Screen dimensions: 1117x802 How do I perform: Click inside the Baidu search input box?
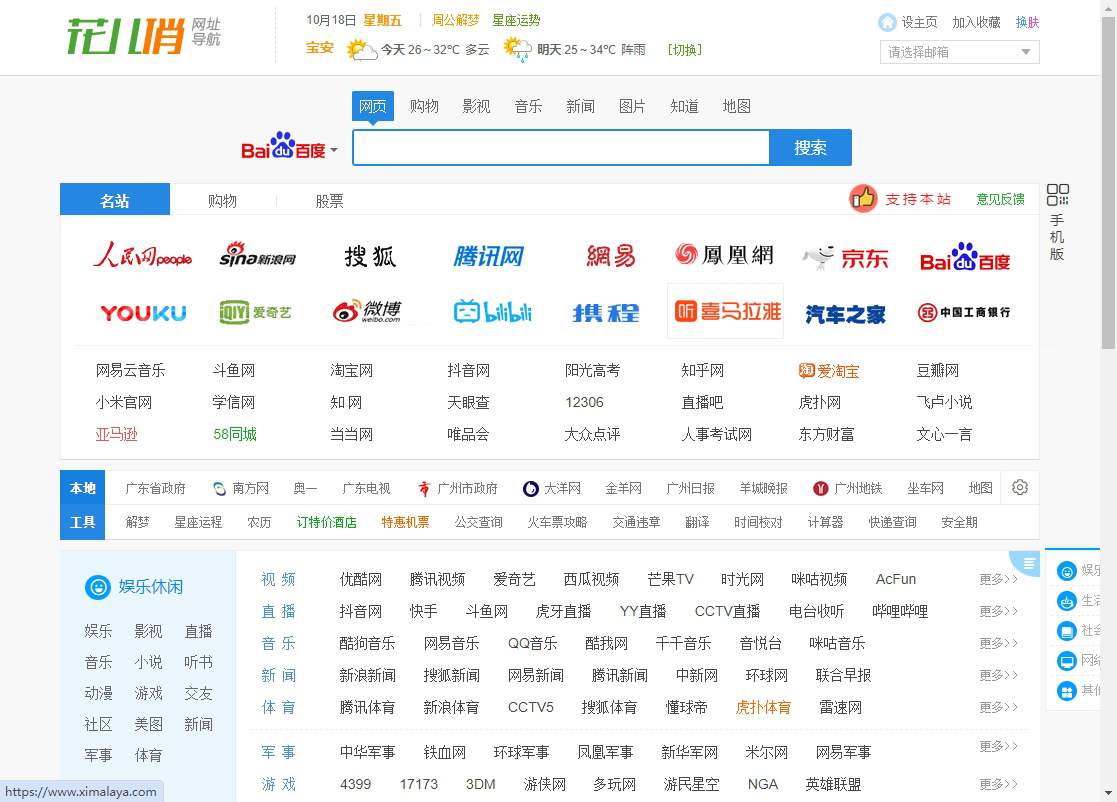tap(560, 147)
